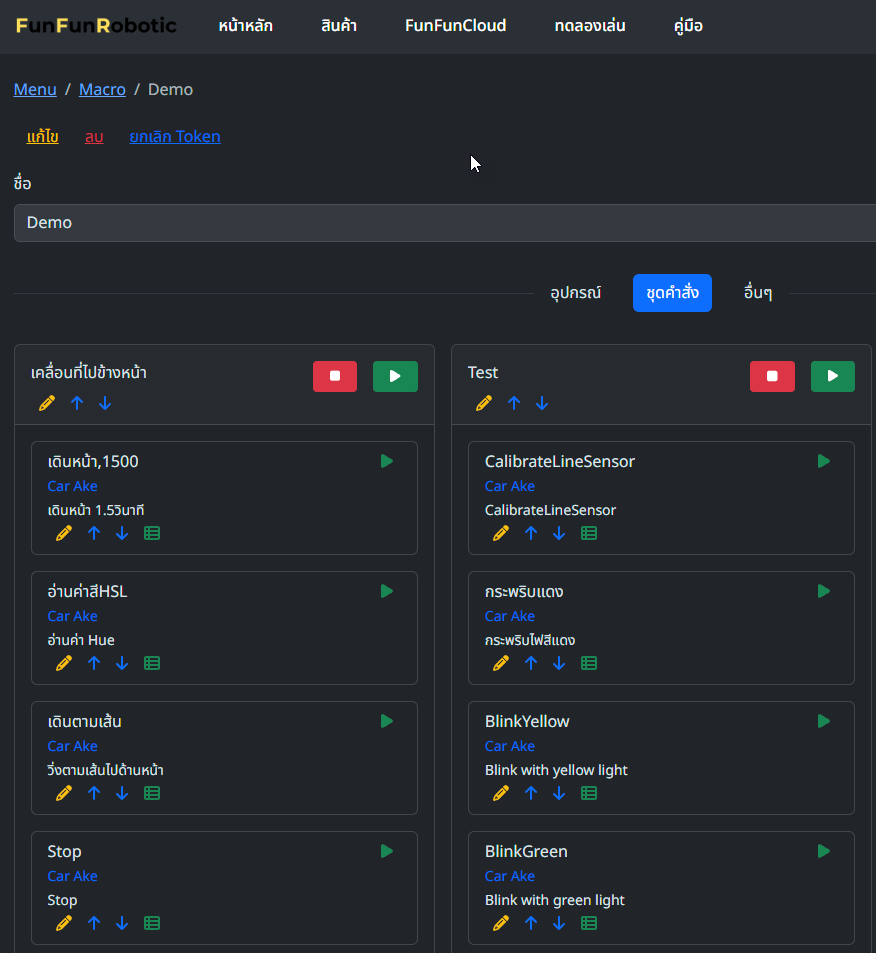The width and height of the screenshot is (876, 953).
Task: Edit the เดินตามเส้น command
Action: tap(64, 793)
